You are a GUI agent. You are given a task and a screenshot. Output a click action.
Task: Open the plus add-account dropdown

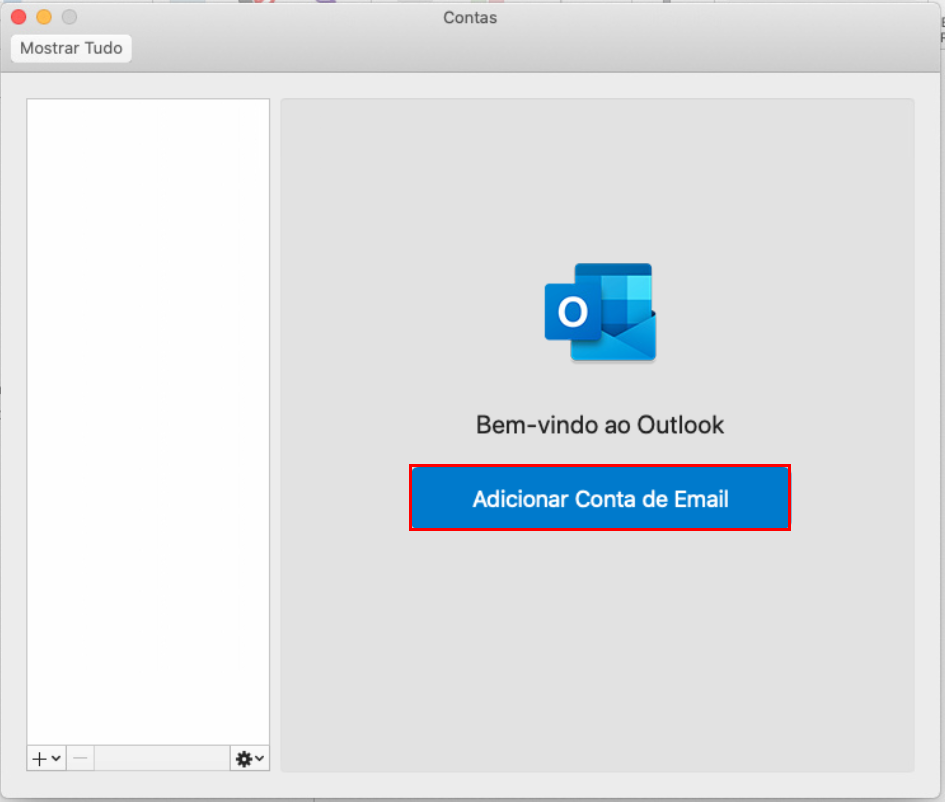coord(46,758)
